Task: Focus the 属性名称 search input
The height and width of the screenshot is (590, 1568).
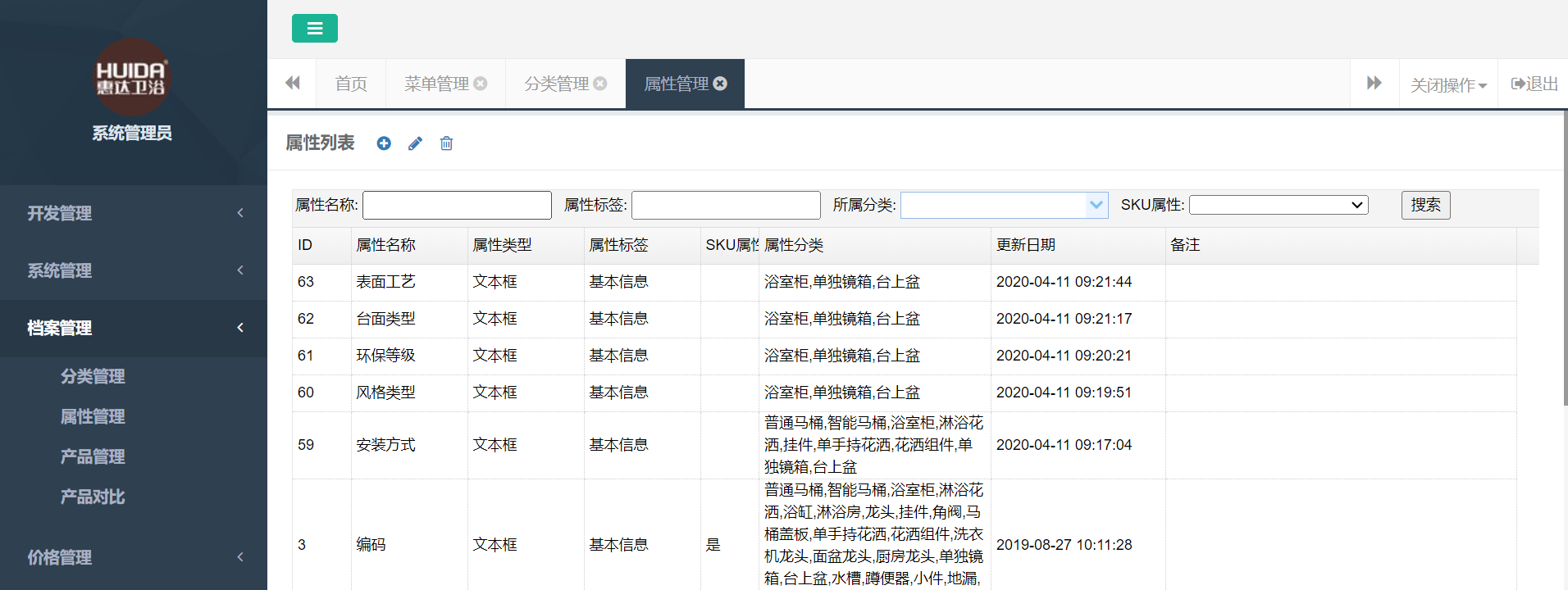Action: [x=457, y=205]
